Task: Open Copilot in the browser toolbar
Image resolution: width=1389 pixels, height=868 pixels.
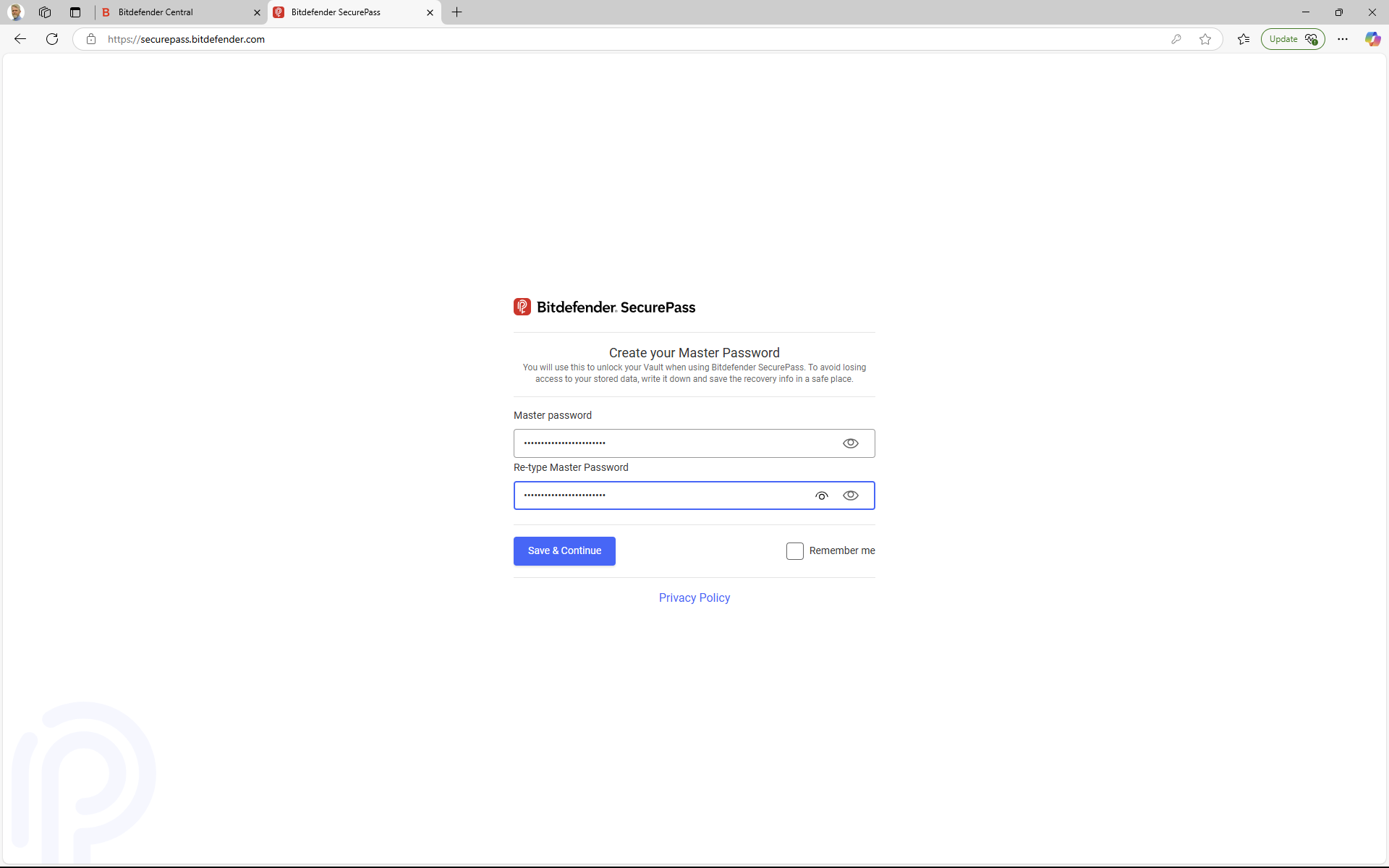Action: click(1372, 39)
